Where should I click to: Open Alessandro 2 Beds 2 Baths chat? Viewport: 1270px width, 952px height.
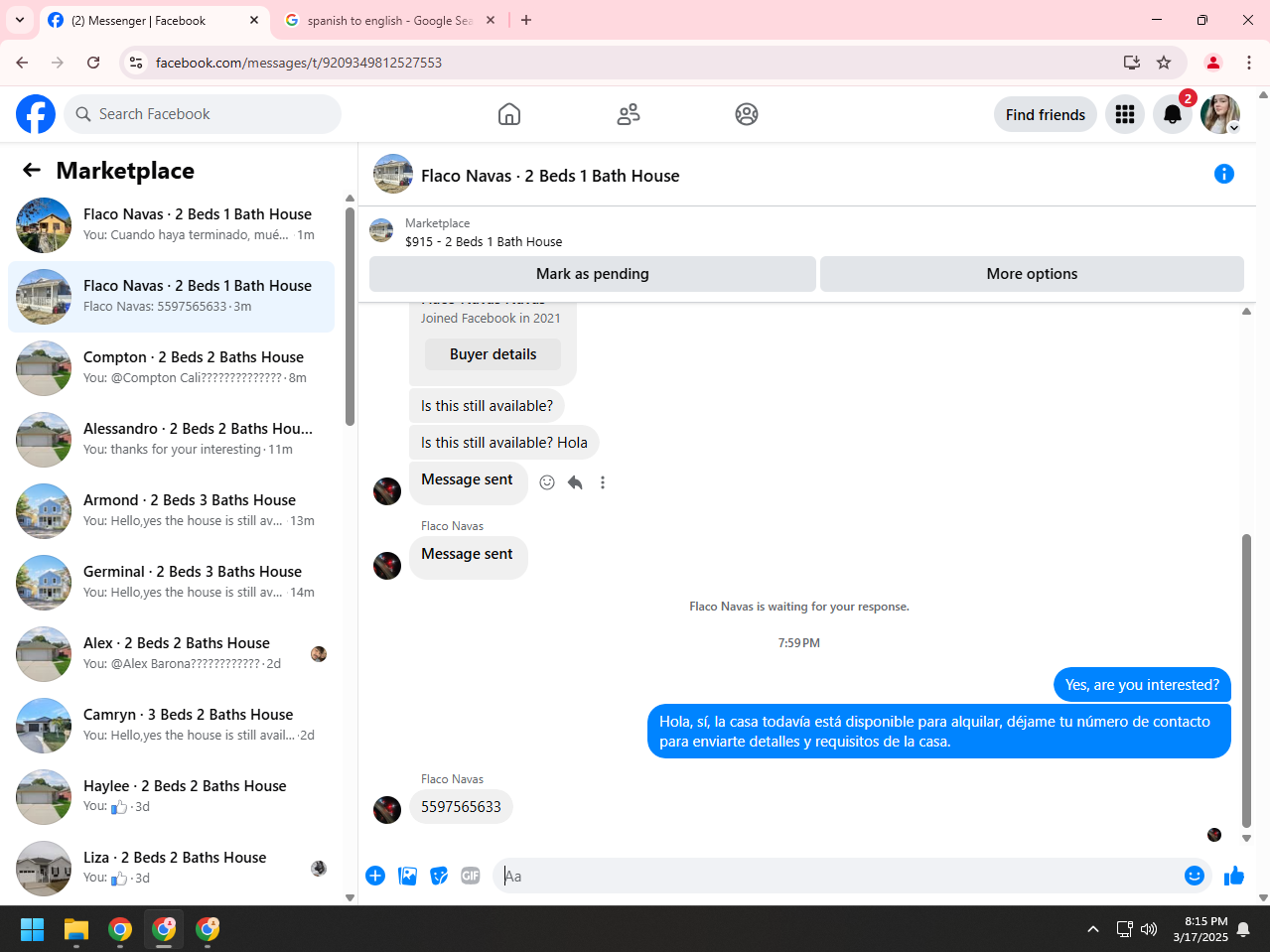point(171,440)
